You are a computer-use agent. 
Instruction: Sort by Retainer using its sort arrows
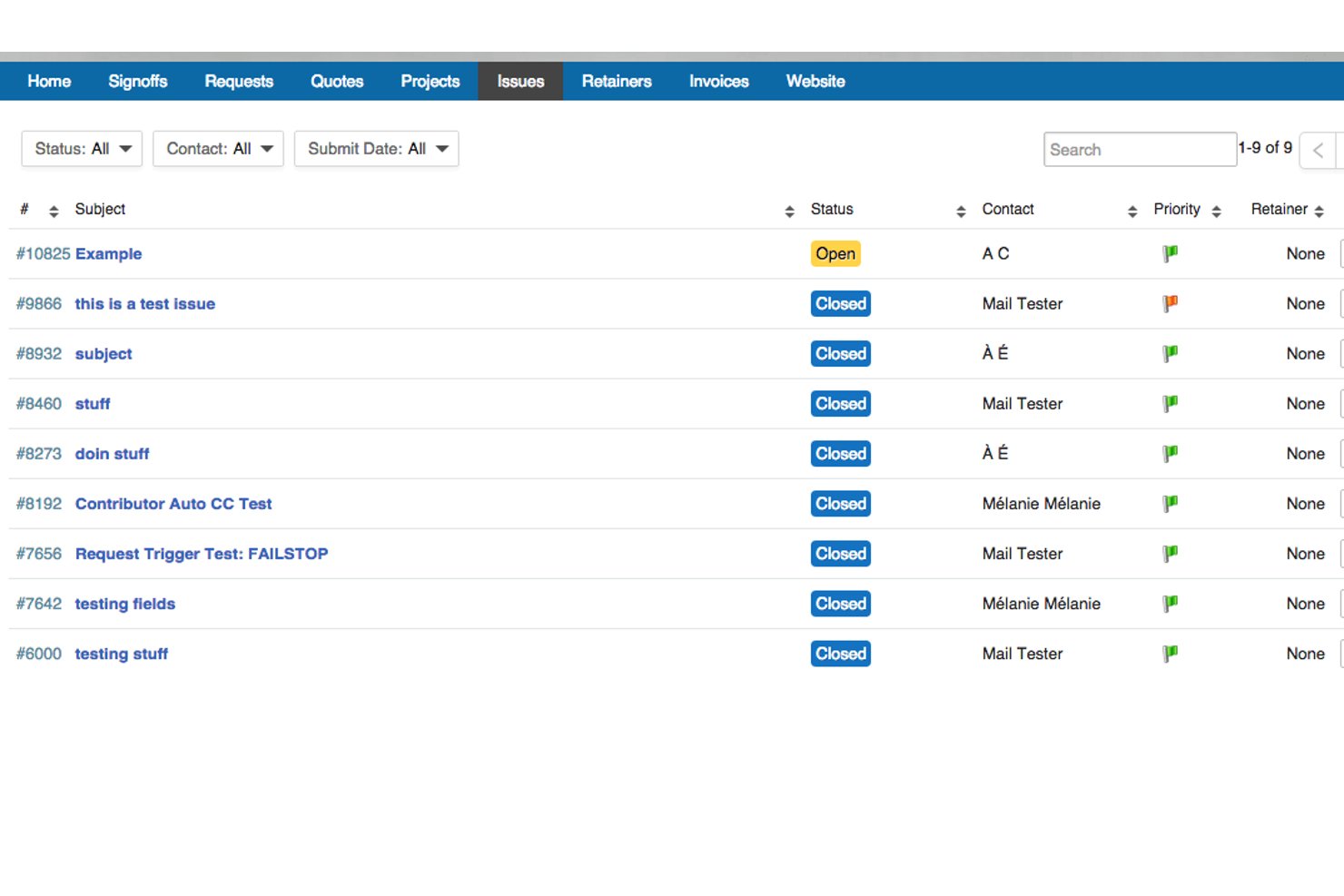point(1319,212)
